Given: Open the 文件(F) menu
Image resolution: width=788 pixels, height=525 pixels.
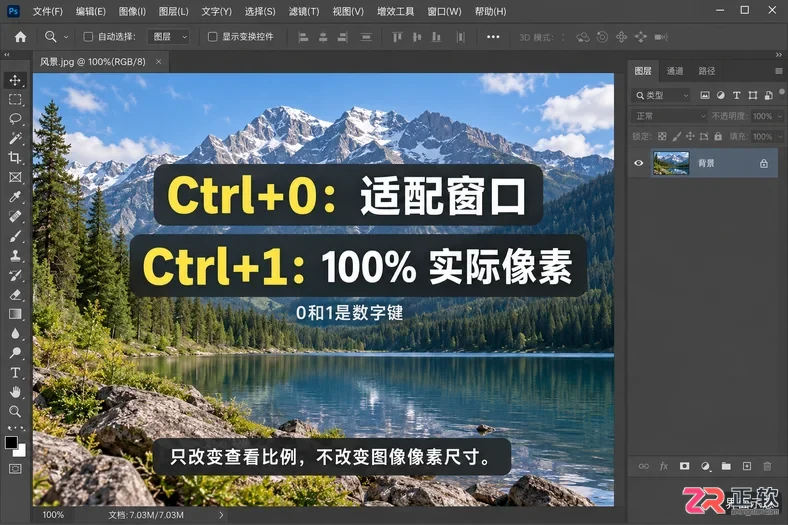Looking at the screenshot, I should [x=48, y=11].
